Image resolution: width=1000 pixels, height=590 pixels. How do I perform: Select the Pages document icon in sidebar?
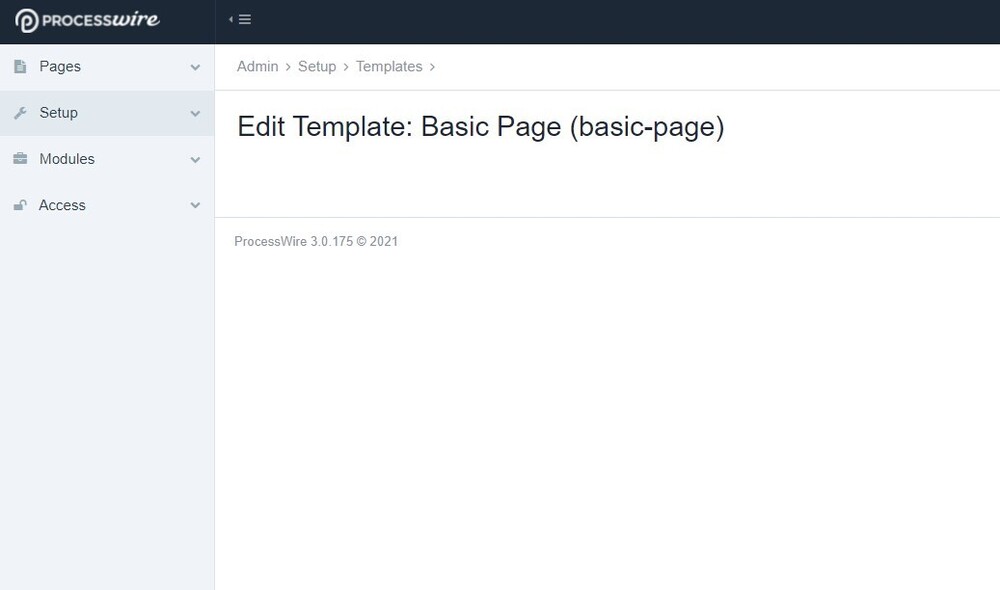point(20,66)
